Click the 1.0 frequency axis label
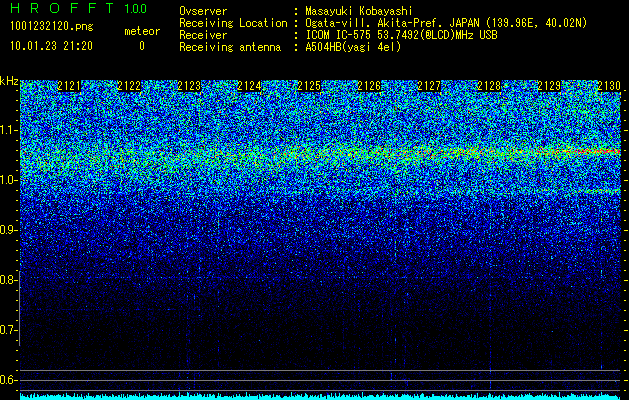The height and width of the screenshot is (400, 629). tap(8, 180)
